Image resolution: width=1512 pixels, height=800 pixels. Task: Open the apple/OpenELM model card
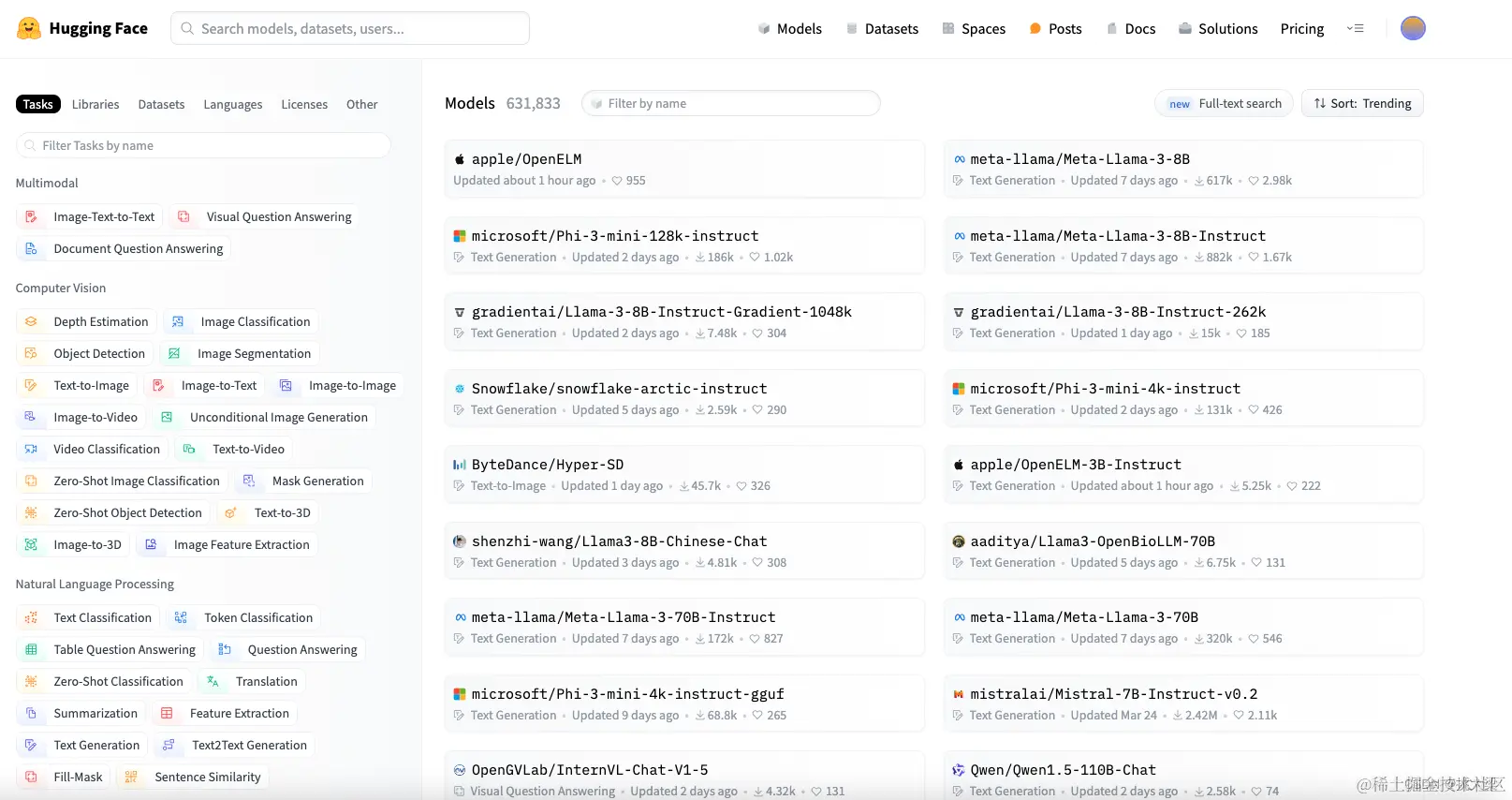pos(684,169)
